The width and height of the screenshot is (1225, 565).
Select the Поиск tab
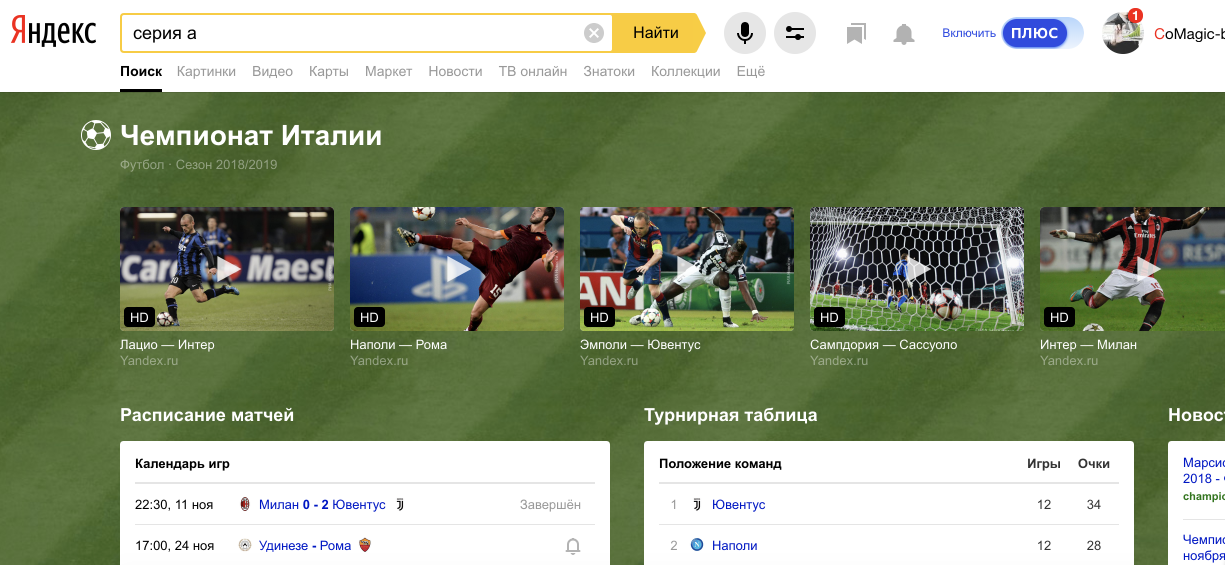coord(141,71)
